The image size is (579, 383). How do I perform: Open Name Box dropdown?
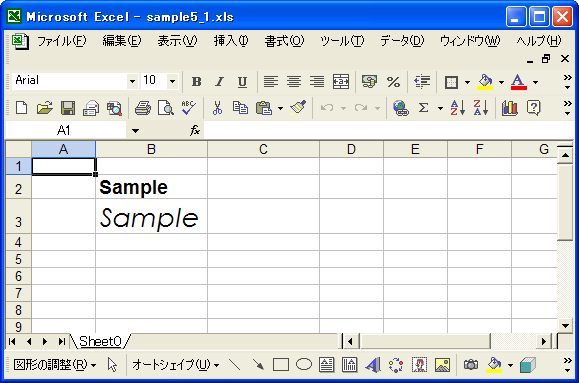pyautogui.click(x=135, y=130)
